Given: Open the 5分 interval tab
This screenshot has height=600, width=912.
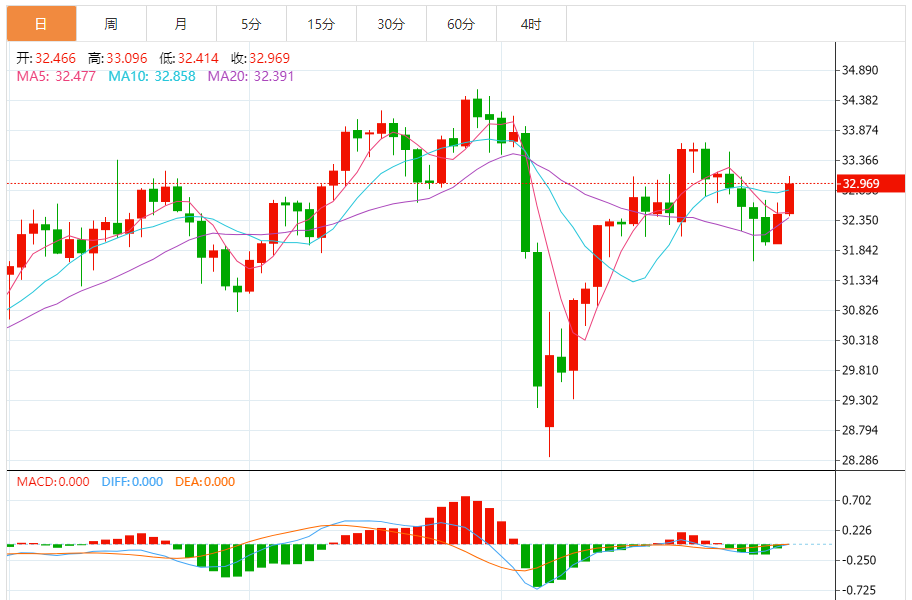Looking at the screenshot, I should [251, 24].
